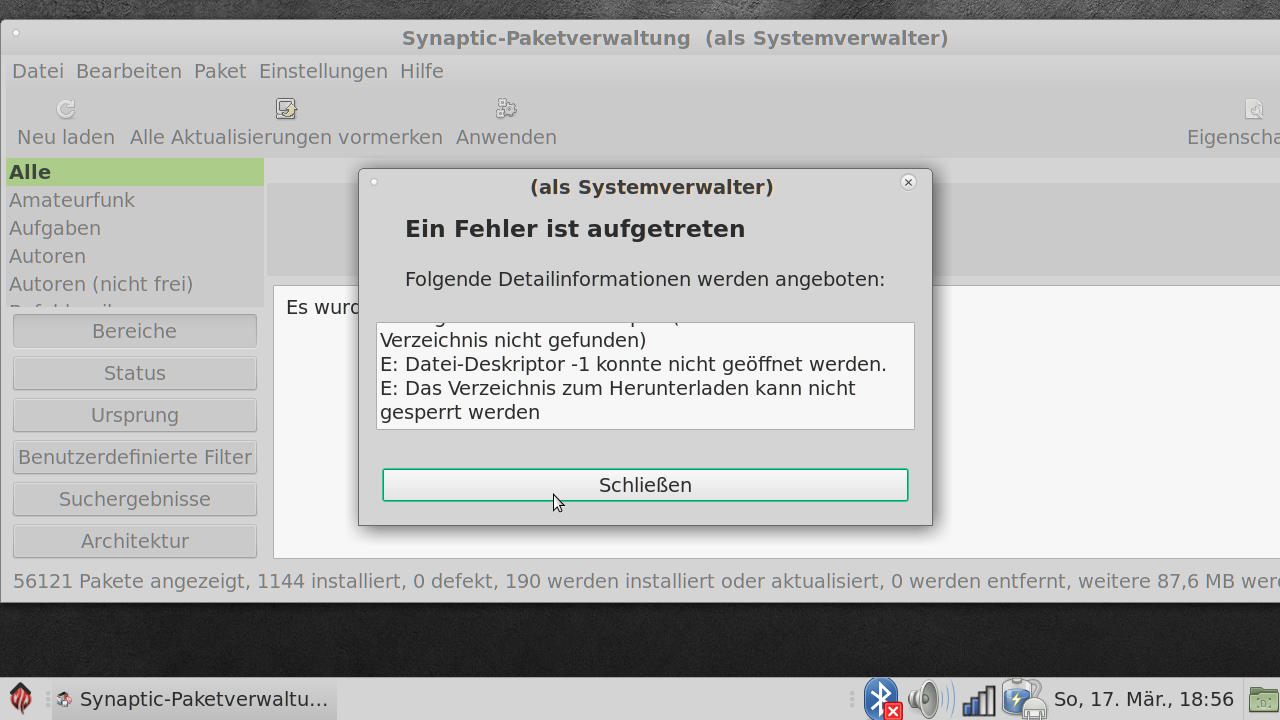Click the Bluetooth tray icon
The width and height of the screenshot is (1280, 720).
882,698
